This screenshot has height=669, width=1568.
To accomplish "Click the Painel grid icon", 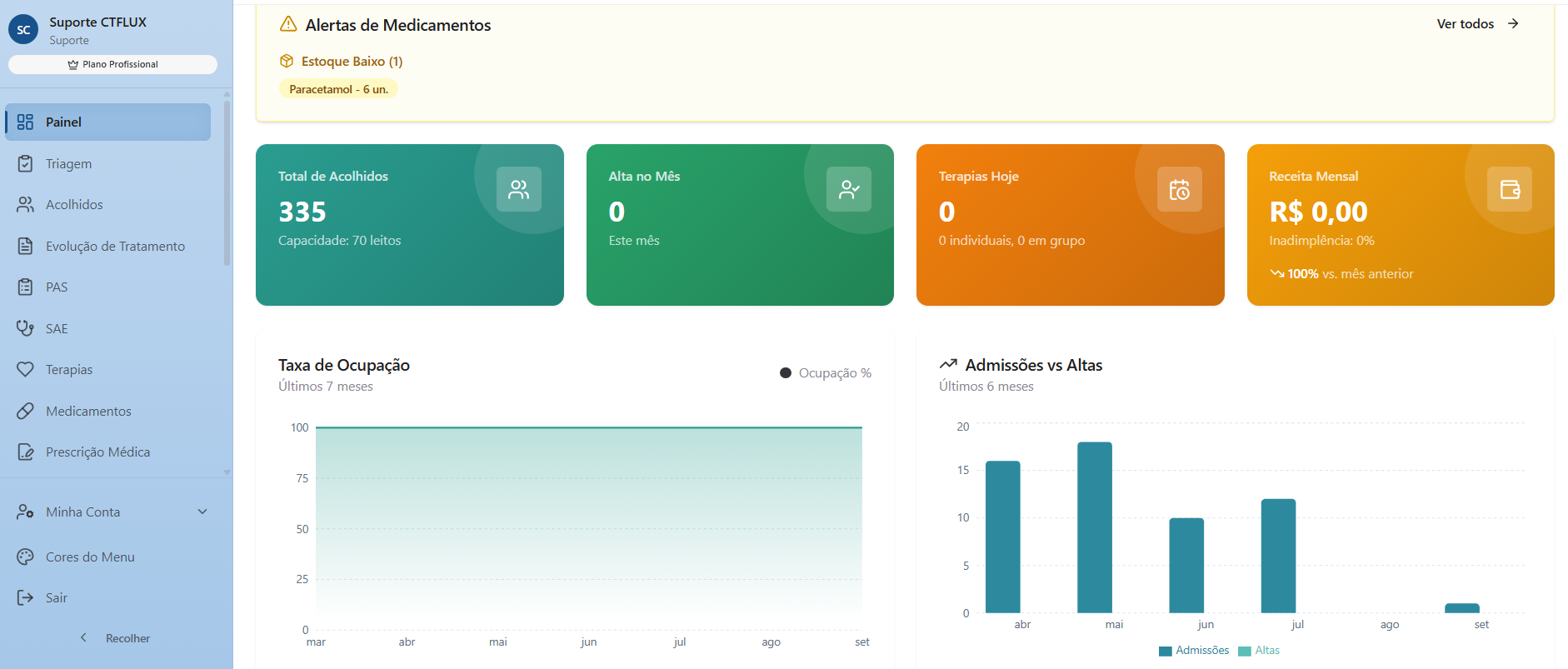I will [x=25, y=122].
